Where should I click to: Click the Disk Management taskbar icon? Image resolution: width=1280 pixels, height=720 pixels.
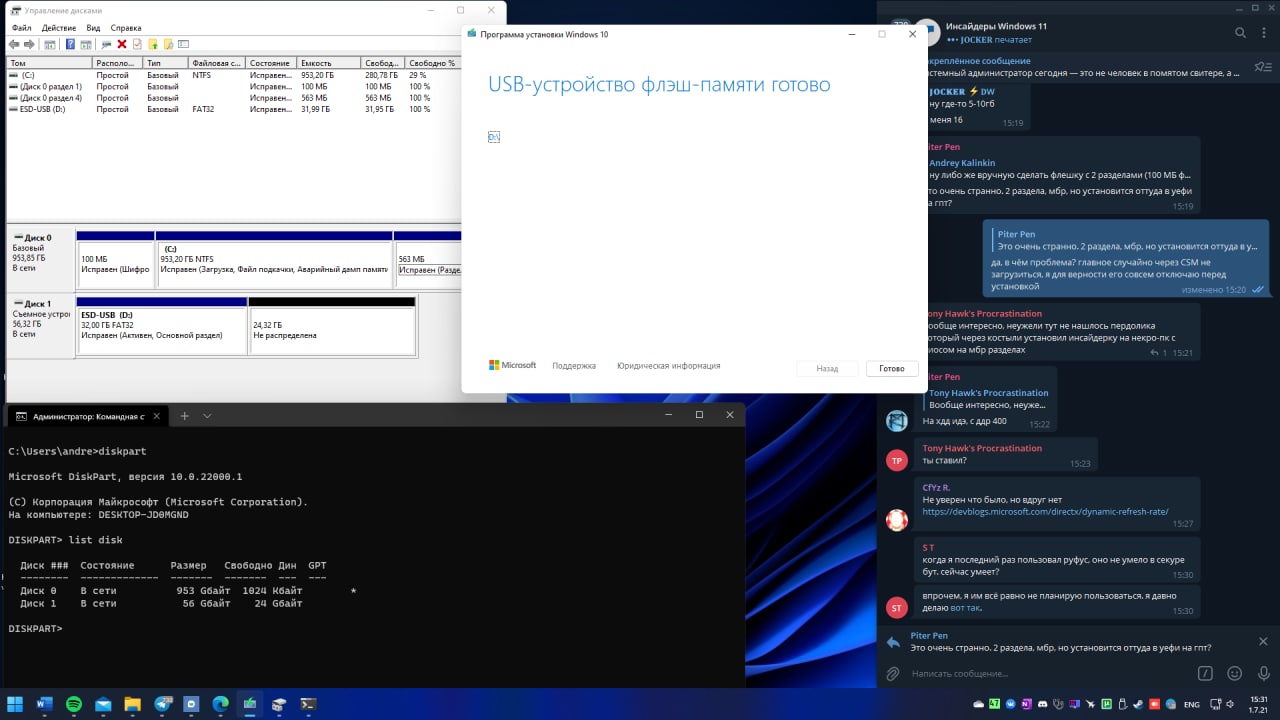[279, 704]
